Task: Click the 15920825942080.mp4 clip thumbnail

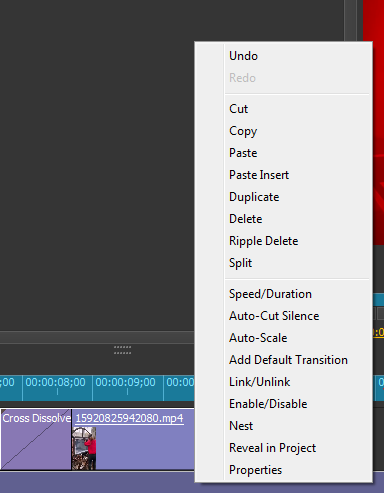Action: pos(84,448)
